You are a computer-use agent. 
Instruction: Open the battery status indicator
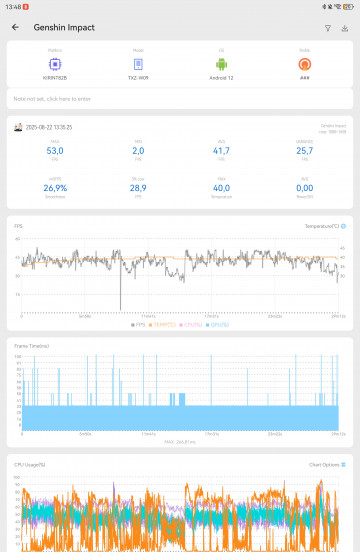tap(348, 7)
